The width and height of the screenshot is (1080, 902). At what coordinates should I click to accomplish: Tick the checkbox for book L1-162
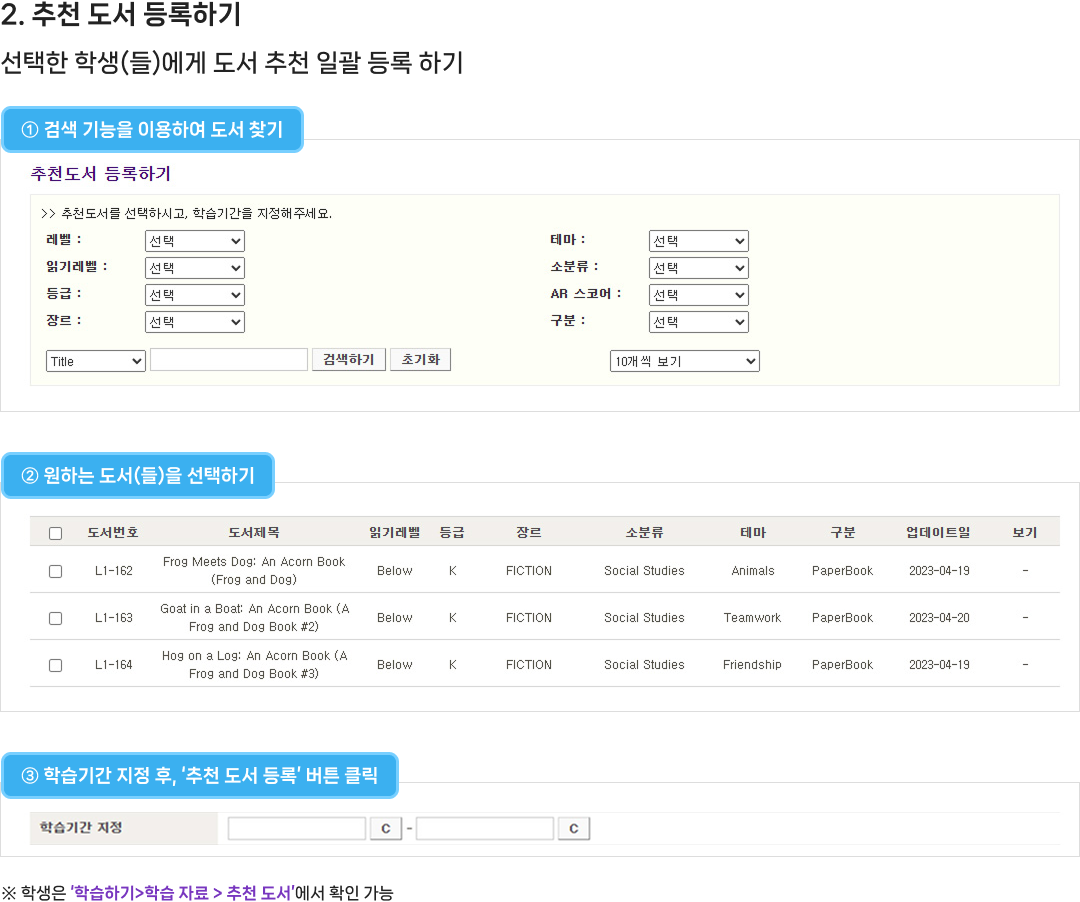click(x=56, y=571)
